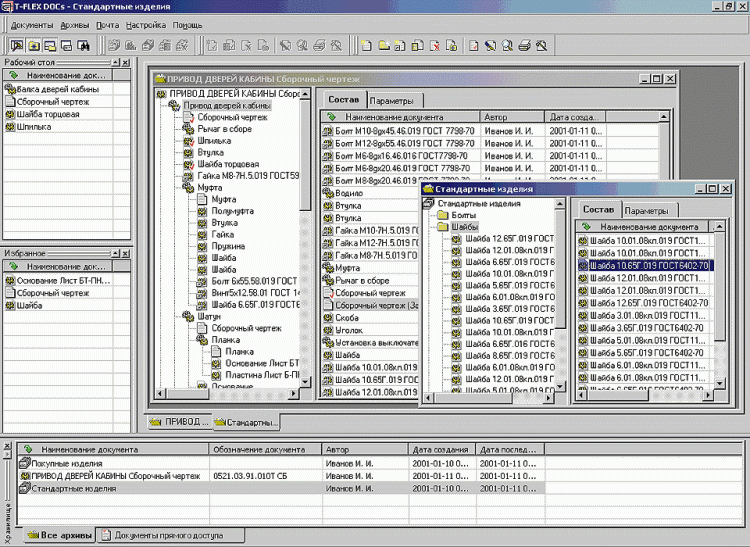Image resolution: width=750 pixels, height=547 pixels.
Task: Click the green arrow icon in Избранное header
Action: click(x=13, y=266)
